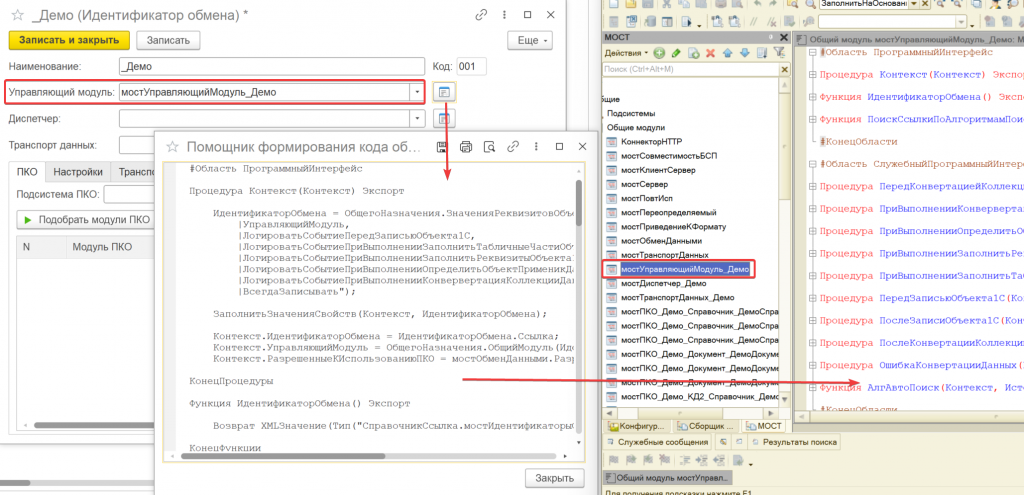Expand Функция АлгАвтоПоиск code block
Image resolution: width=1024 pixels, height=495 pixels.
click(x=812, y=387)
